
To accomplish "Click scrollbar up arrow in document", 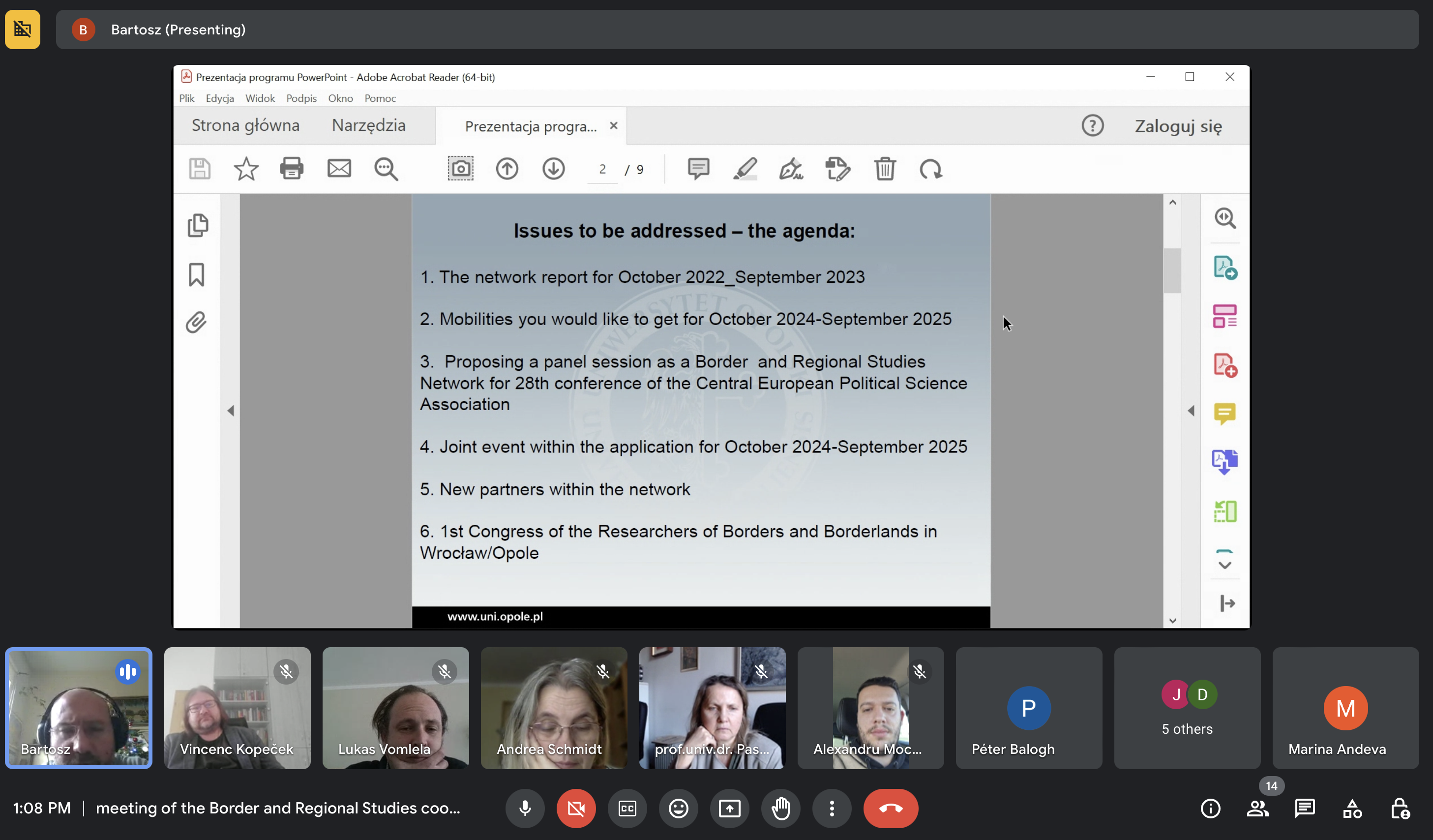I will click(1172, 203).
